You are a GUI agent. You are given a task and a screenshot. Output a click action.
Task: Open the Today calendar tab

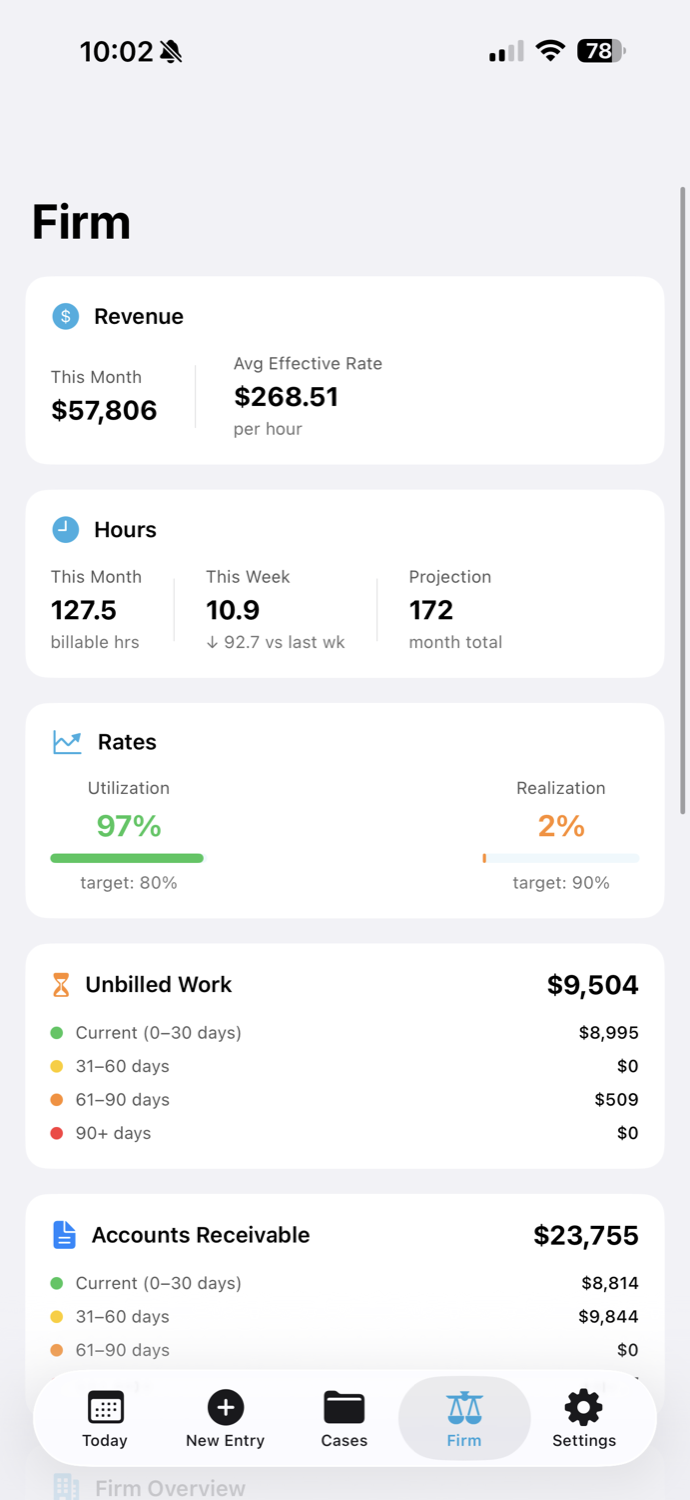point(105,1419)
